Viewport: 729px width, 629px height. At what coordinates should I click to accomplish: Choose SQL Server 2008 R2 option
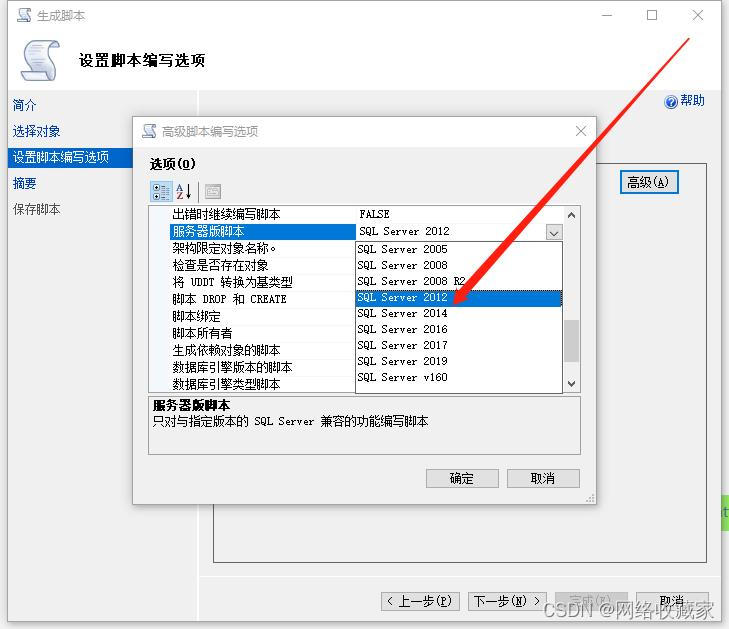click(x=458, y=281)
